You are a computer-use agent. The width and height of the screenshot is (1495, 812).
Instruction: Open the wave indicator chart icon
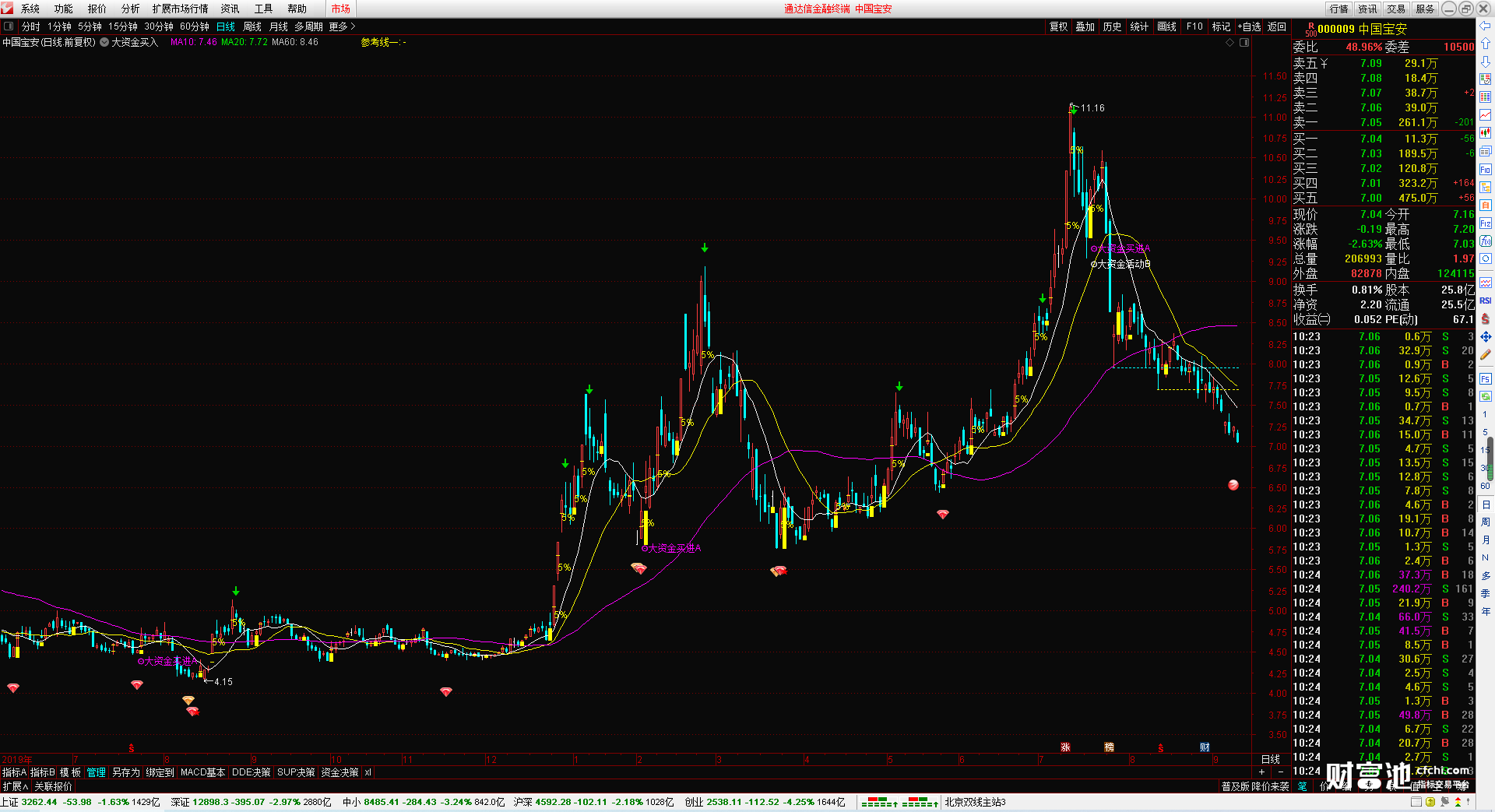(1486, 282)
